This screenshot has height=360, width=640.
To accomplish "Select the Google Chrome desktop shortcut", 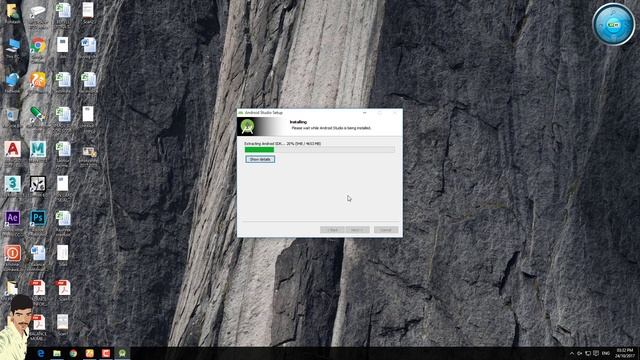I will pos(38,46).
